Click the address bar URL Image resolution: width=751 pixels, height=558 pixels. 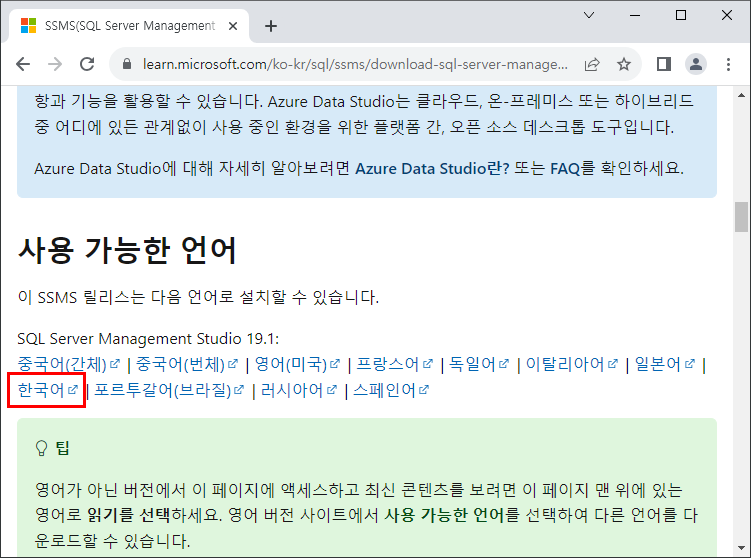[355, 64]
